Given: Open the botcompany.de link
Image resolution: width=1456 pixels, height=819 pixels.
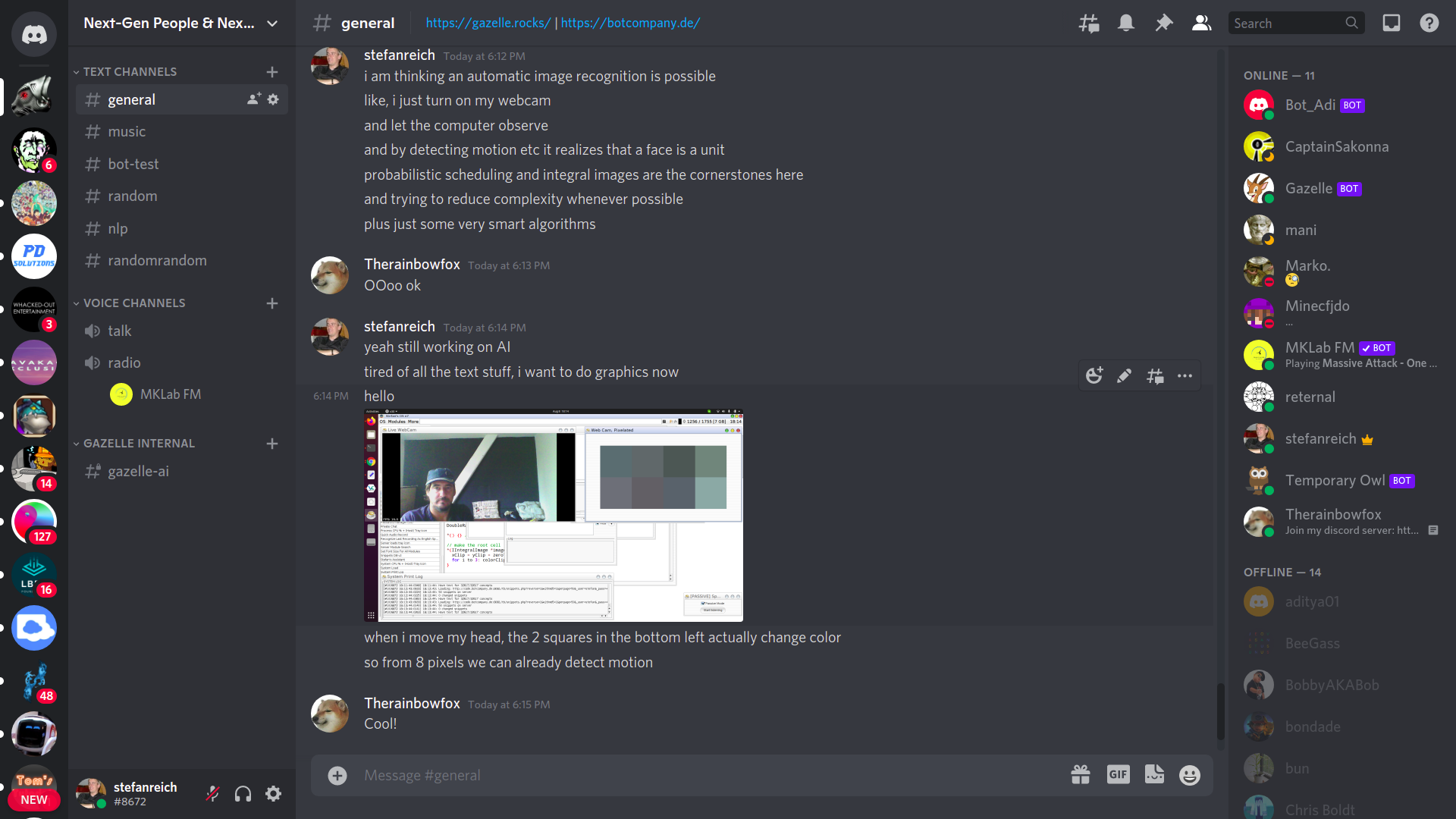Looking at the screenshot, I should (630, 23).
